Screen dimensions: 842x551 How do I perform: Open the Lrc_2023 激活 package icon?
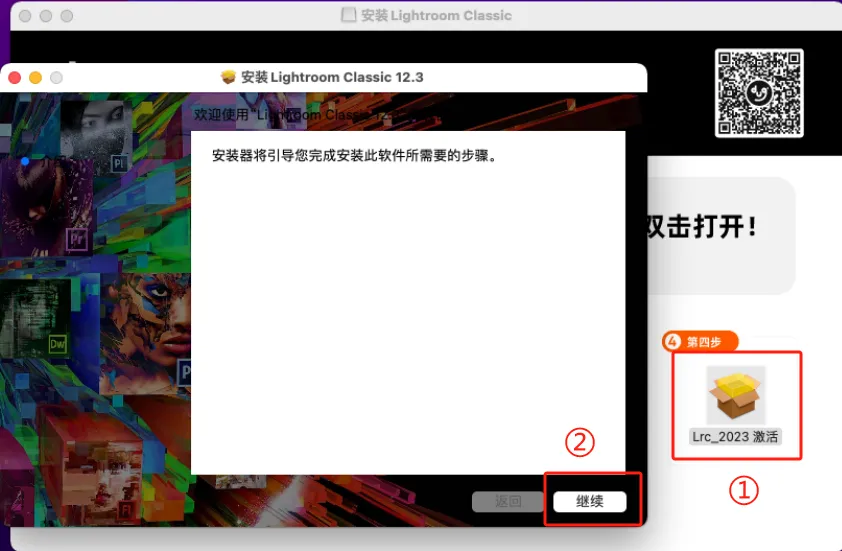coord(735,395)
